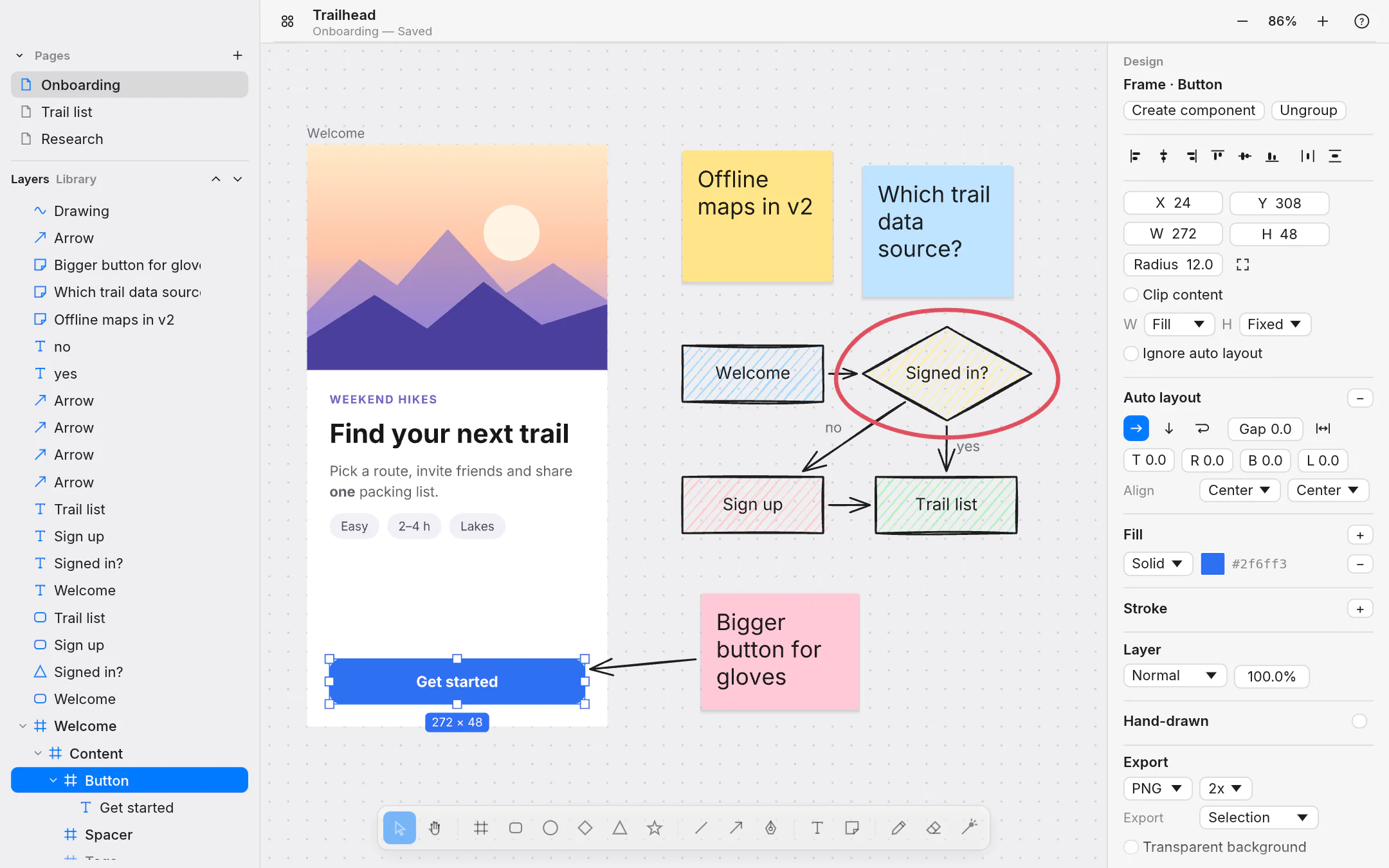Screen dimensions: 1389x868
Task: Open the Normal blend mode dropdown
Action: point(1175,676)
